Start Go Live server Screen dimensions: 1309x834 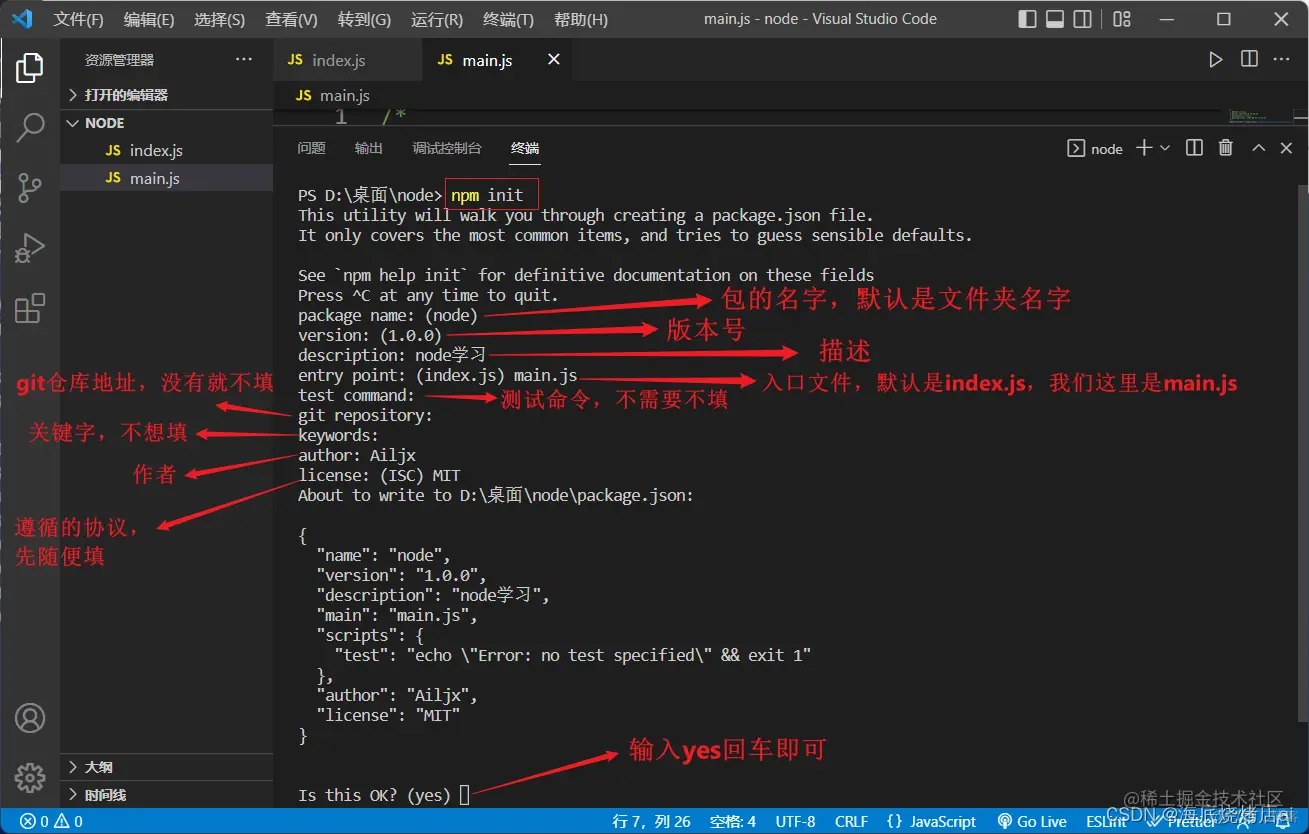pyautogui.click(x=1031, y=821)
